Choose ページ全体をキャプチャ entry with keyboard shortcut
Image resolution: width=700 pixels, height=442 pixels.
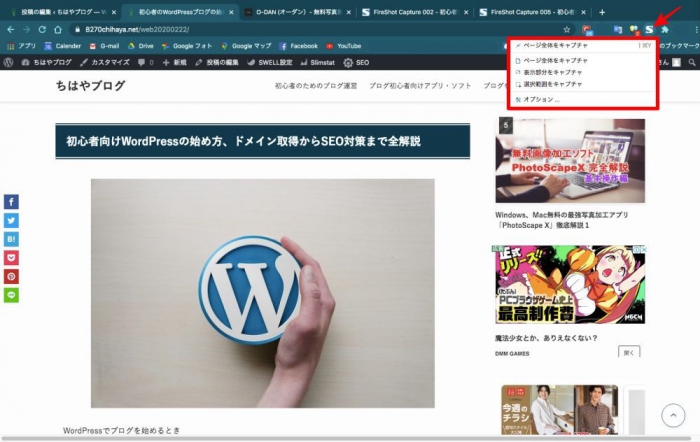[583, 45]
